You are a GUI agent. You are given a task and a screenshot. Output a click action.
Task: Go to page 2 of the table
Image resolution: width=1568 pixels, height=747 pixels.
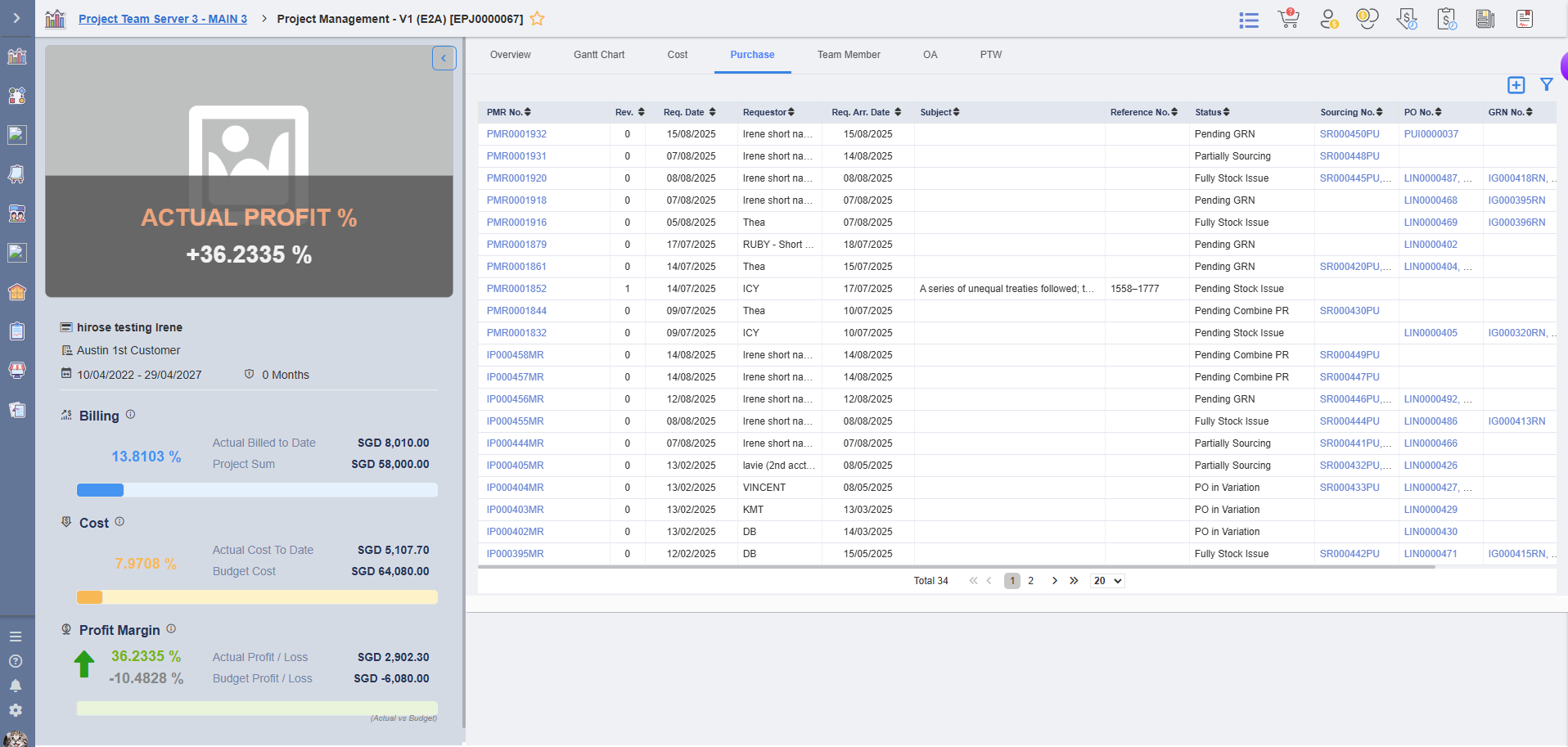click(1030, 581)
